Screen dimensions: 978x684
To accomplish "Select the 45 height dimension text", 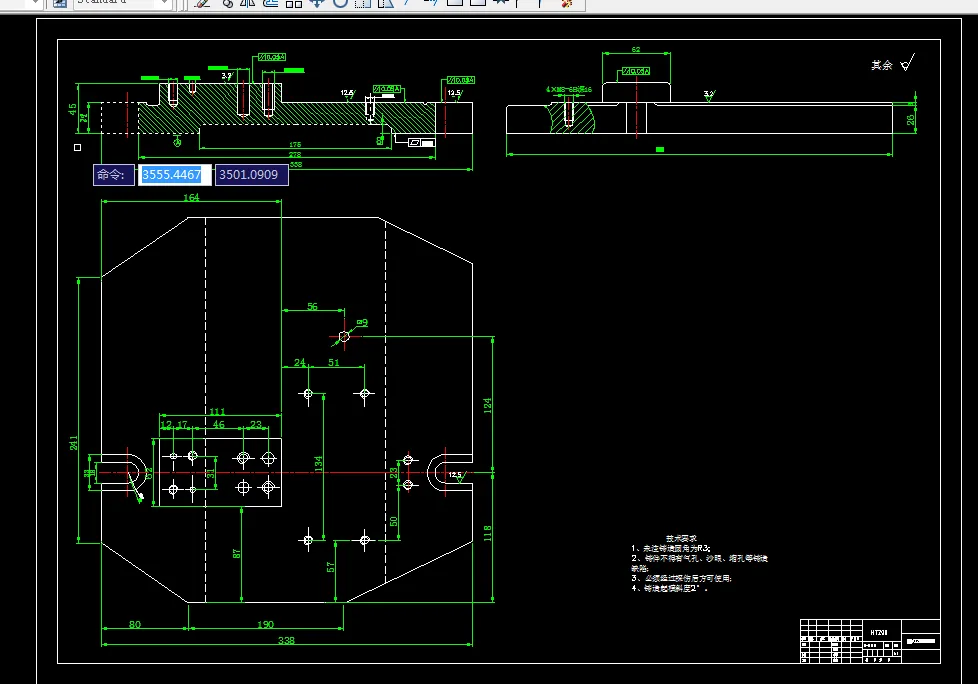I will click(72, 109).
